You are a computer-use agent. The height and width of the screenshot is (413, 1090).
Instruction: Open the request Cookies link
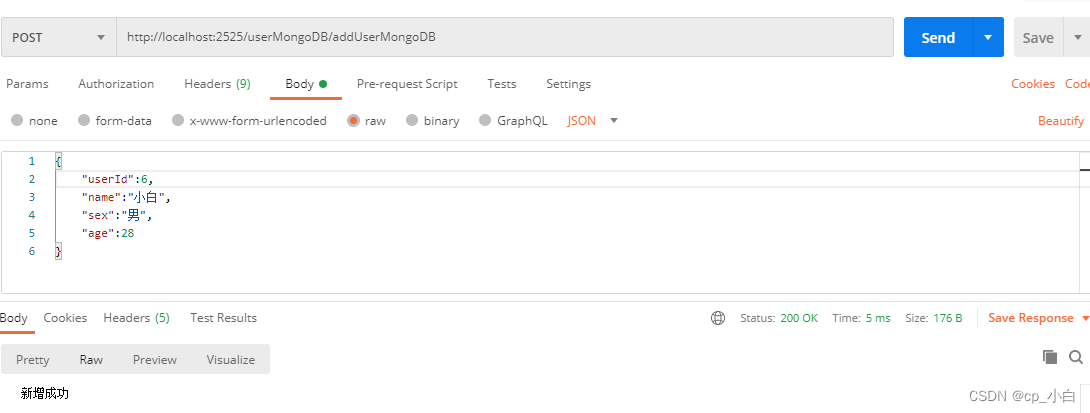point(1032,84)
